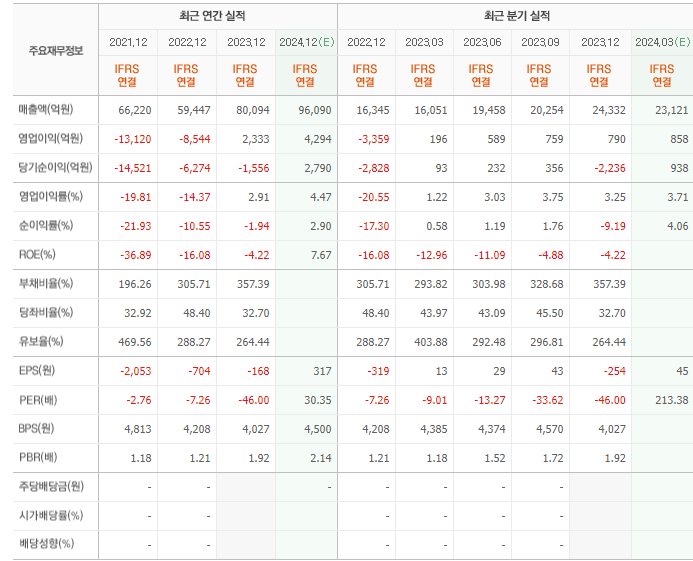Click the 2023.06 quarterly column header
The height and width of the screenshot is (561, 693).
pyautogui.click(x=482, y=42)
